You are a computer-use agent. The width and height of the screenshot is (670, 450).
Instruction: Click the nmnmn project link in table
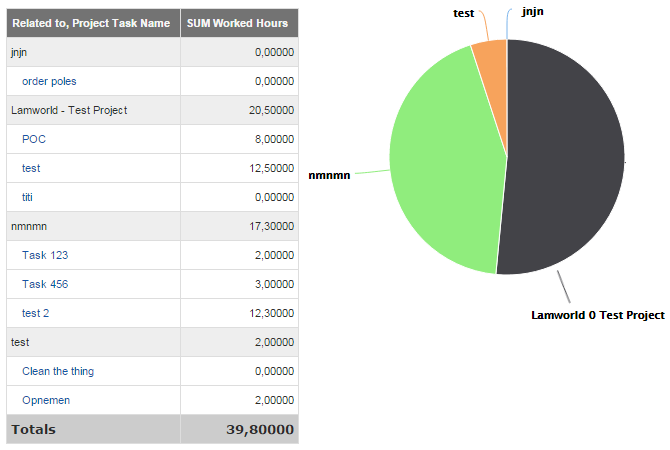click(29, 226)
